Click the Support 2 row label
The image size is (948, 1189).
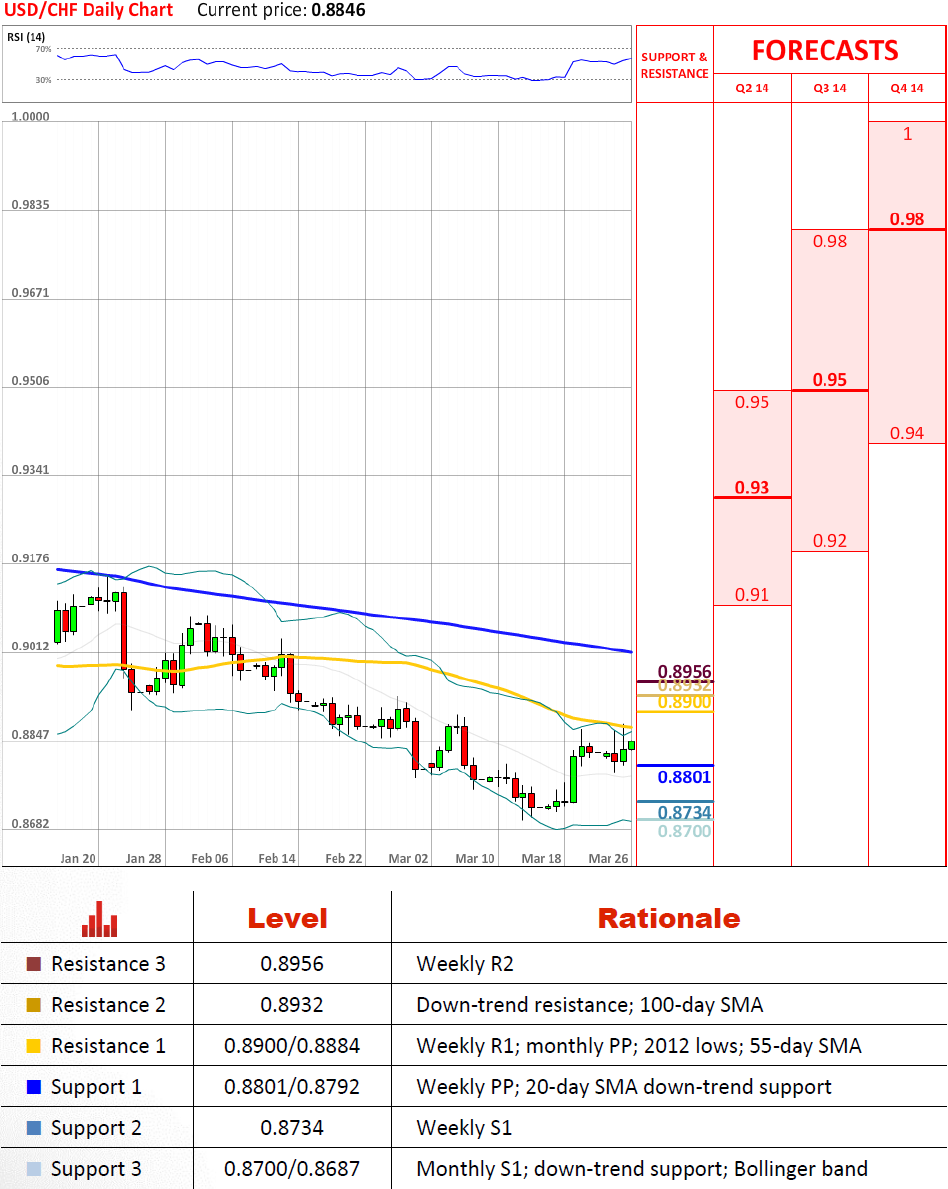pos(96,1128)
